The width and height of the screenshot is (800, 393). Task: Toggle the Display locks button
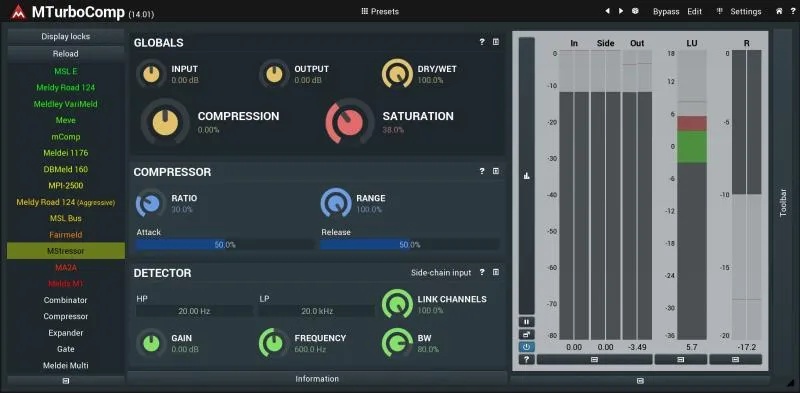(x=66, y=36)
